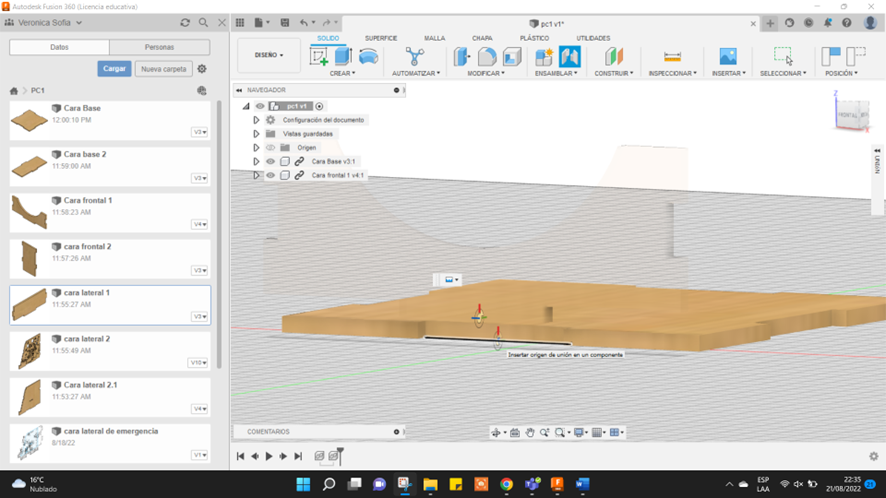
Task: Toggle selection box of Cara frontal 1 v4:1
Action: (285, 175)
